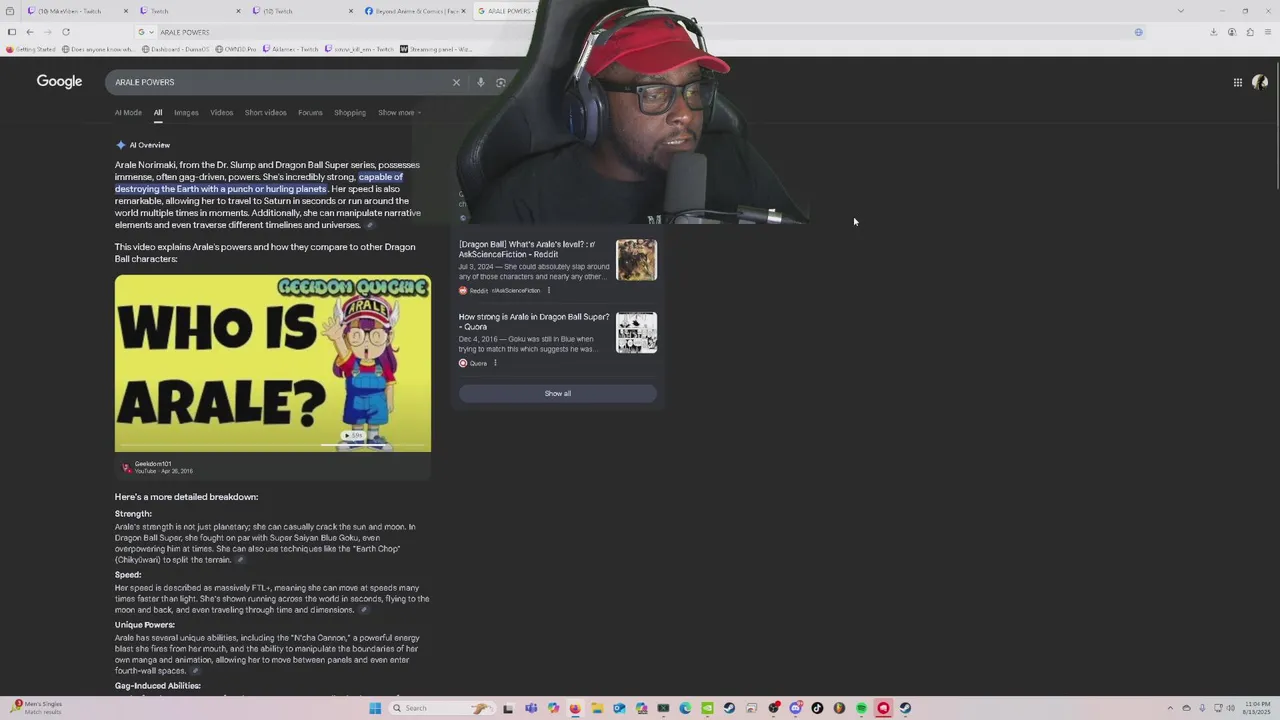Open Firefox from the taskbar
Image resolution: width=1280 pixels, height=720 pixels.
pos(575,708)
